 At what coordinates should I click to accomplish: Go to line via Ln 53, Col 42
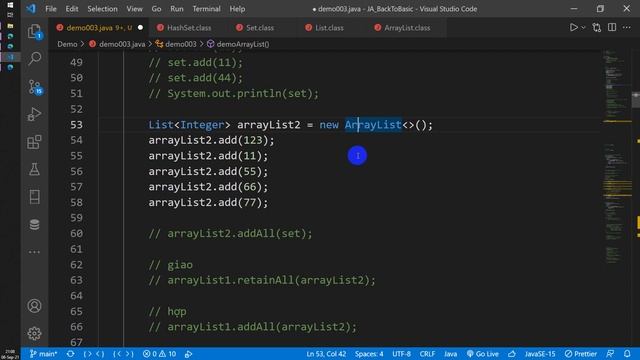pyautogui.click(x=326, y=354)
